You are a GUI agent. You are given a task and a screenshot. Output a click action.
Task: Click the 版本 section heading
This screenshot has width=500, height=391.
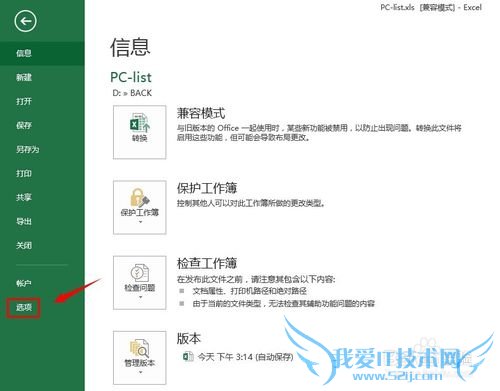click(x=189, y=338)
